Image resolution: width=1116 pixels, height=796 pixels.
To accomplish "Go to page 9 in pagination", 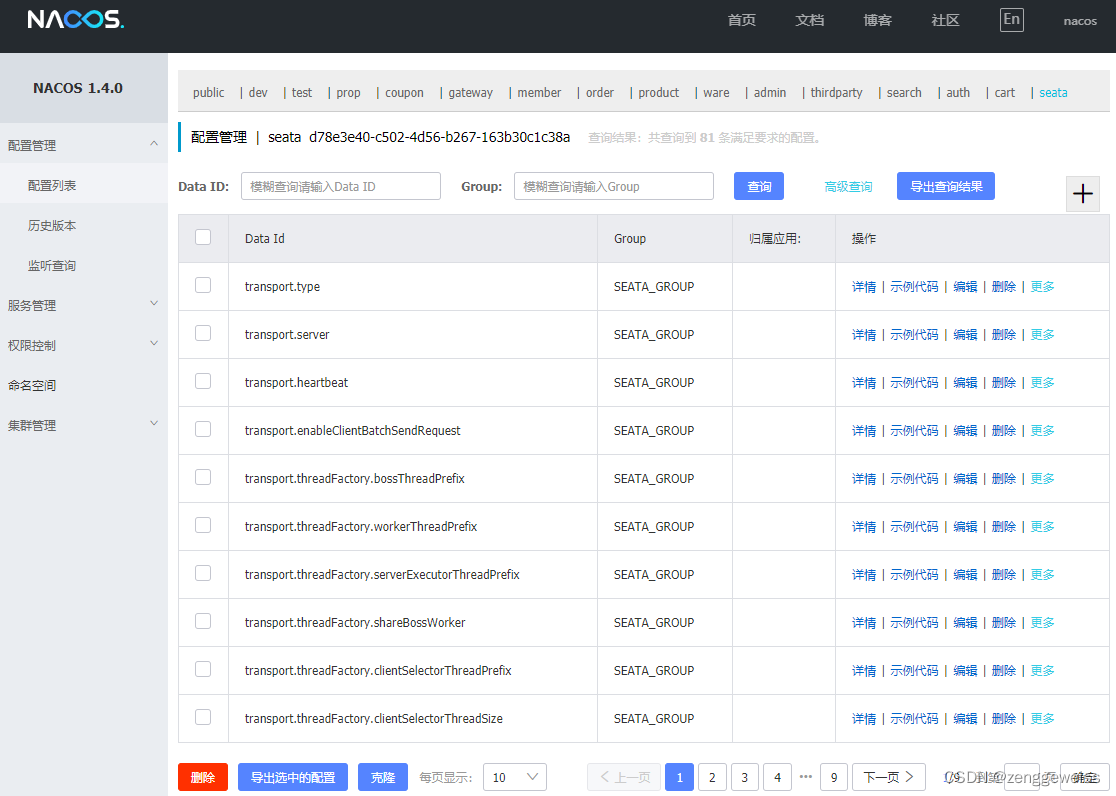I will 834,777.
